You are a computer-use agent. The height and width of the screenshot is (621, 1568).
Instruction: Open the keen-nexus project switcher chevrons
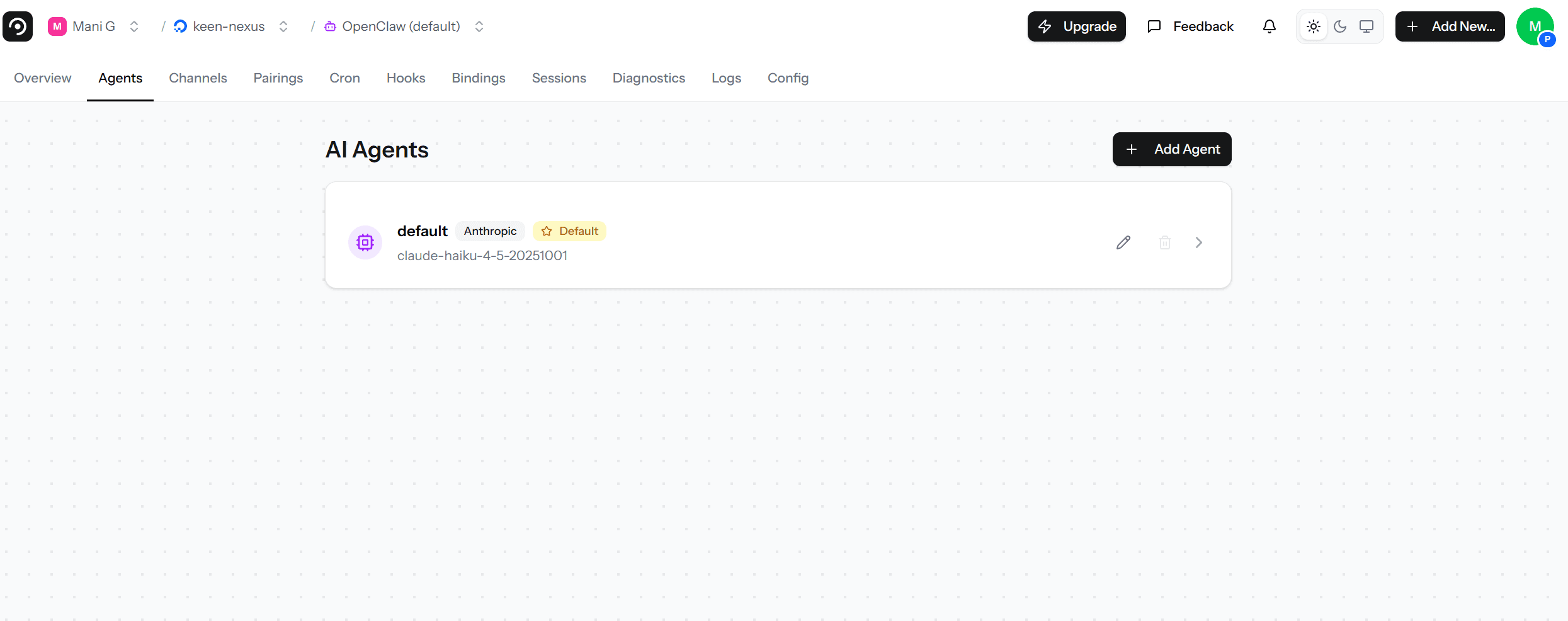pyautogui.click(x=283, y=26)
